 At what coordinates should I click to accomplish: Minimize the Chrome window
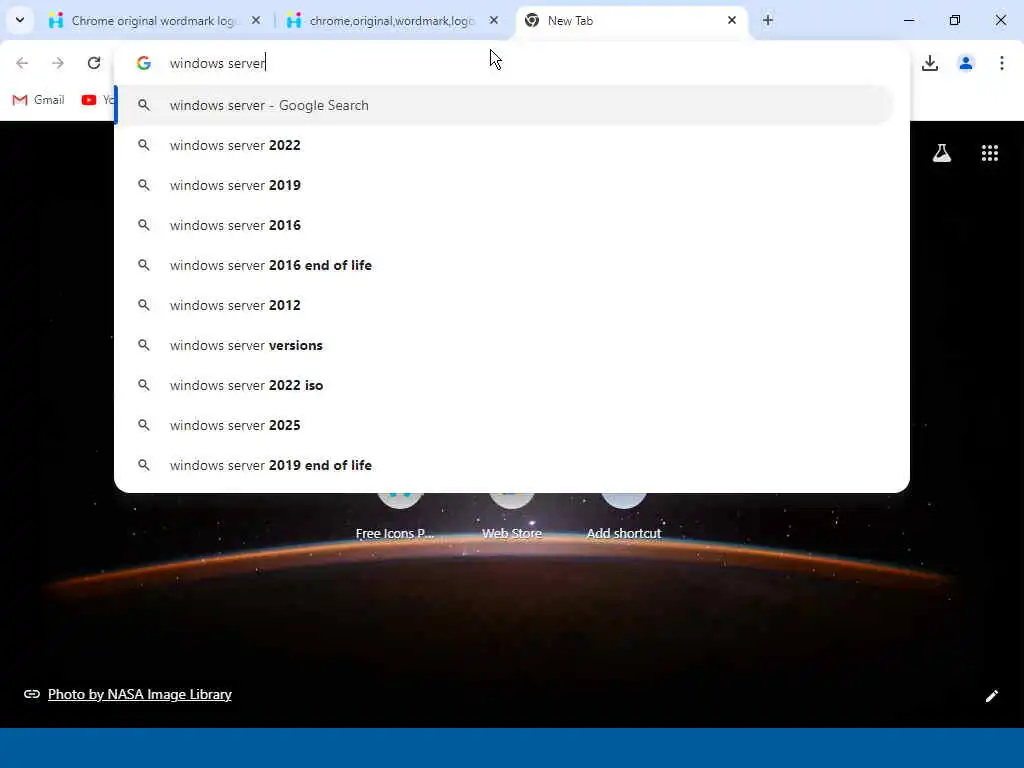(x=908, y=21)
